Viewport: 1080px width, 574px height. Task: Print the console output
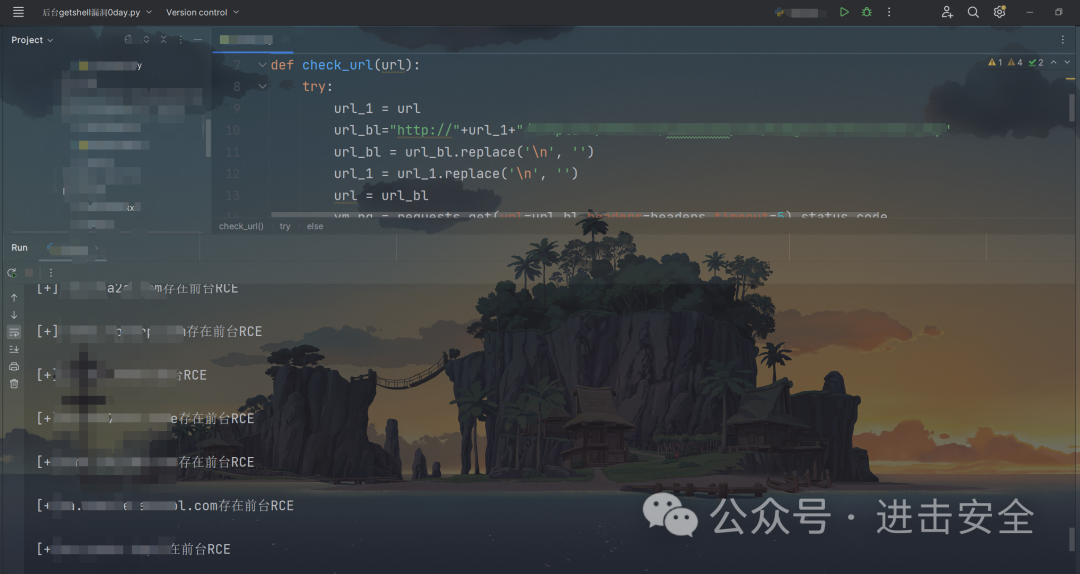tap(14, 367)
